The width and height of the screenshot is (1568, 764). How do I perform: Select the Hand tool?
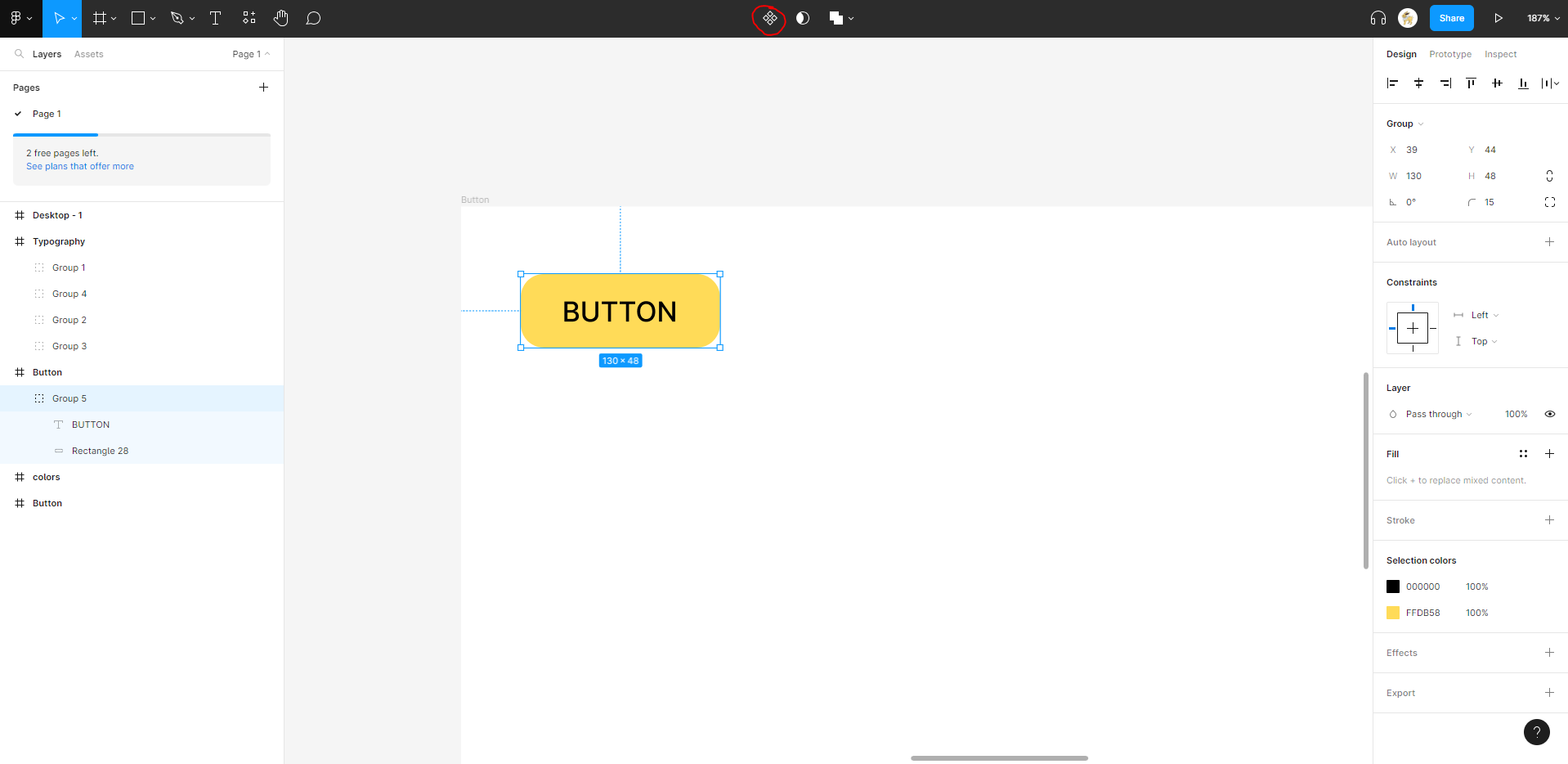pos(281,18)
